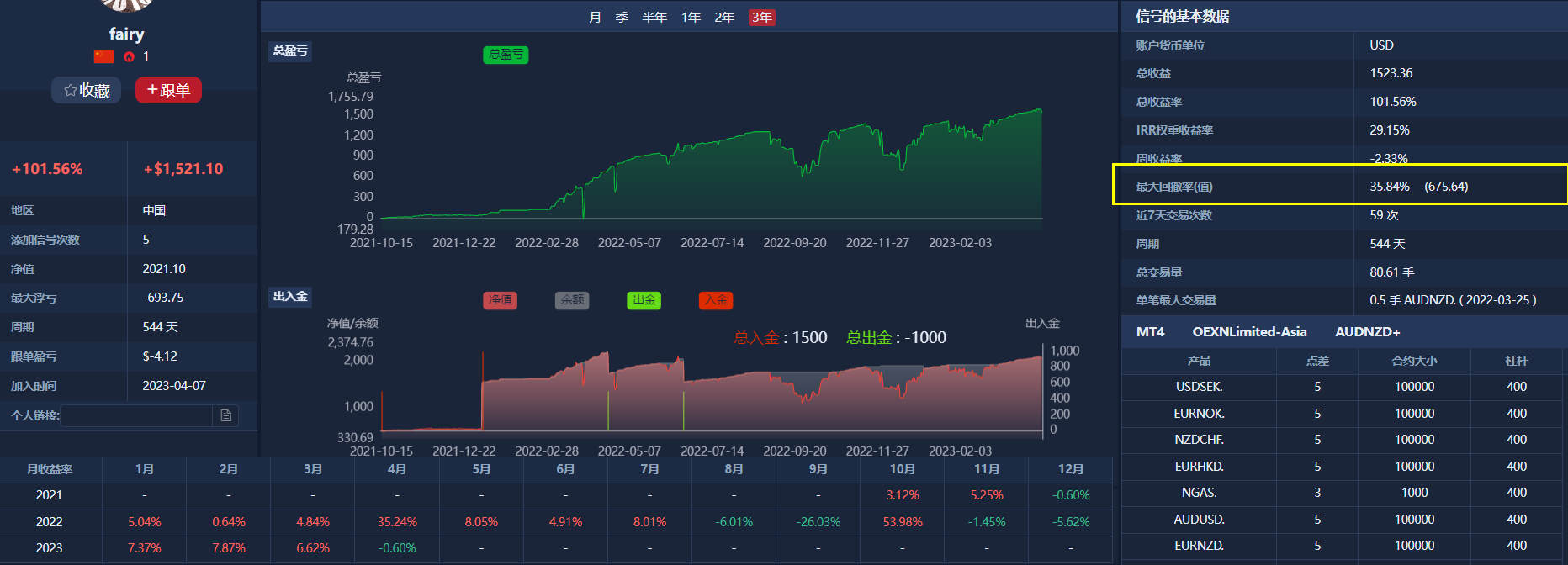Click the fairy username
Viewport: 1568px width, 565px height.
127,34
